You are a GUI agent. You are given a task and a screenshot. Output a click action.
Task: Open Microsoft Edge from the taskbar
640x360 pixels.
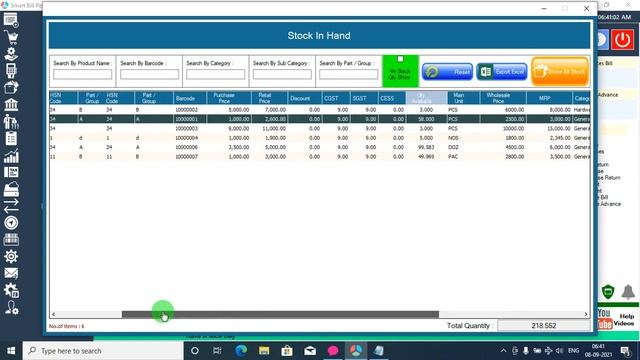(241, 351)
